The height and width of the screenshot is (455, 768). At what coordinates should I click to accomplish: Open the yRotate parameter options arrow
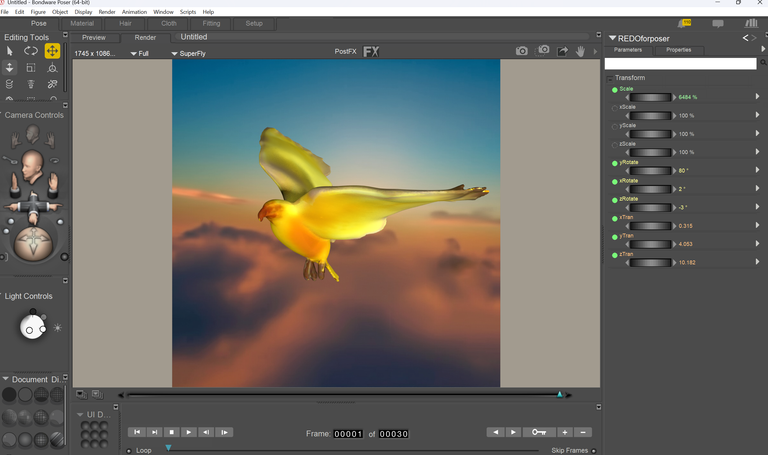pos(757,170)
